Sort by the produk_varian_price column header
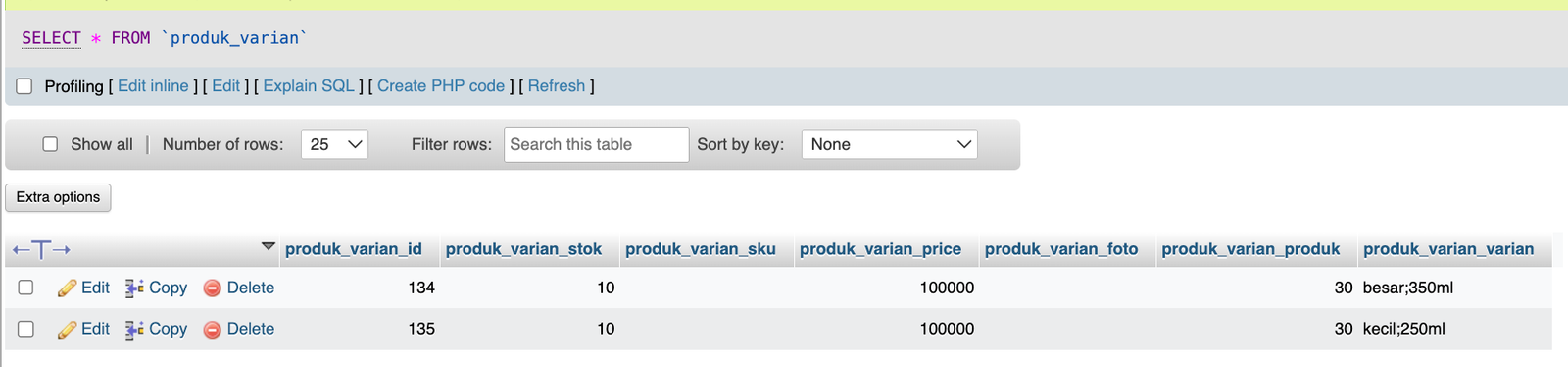 [x=880, y=249]
